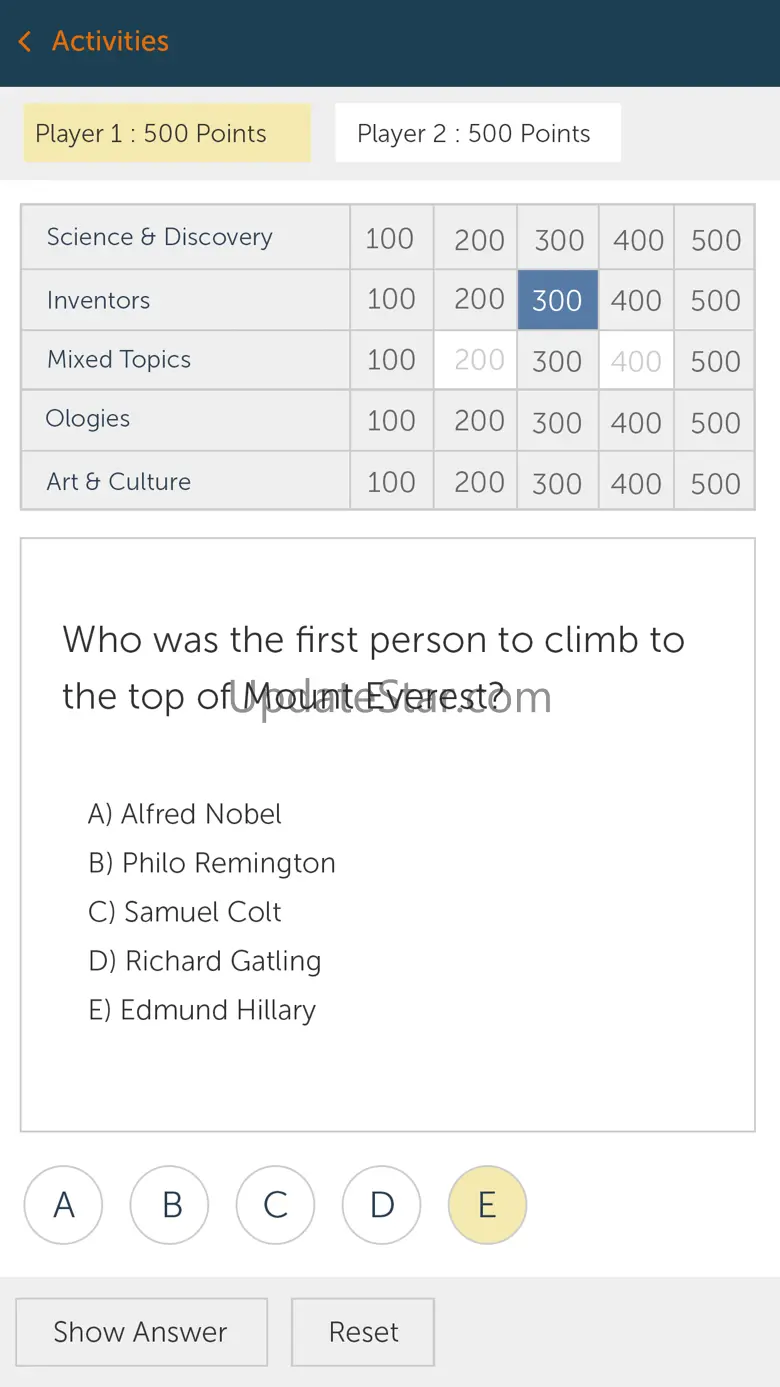Pick Science & Discovery 100 point cell
780x1387 pixels.
[391, 238]
